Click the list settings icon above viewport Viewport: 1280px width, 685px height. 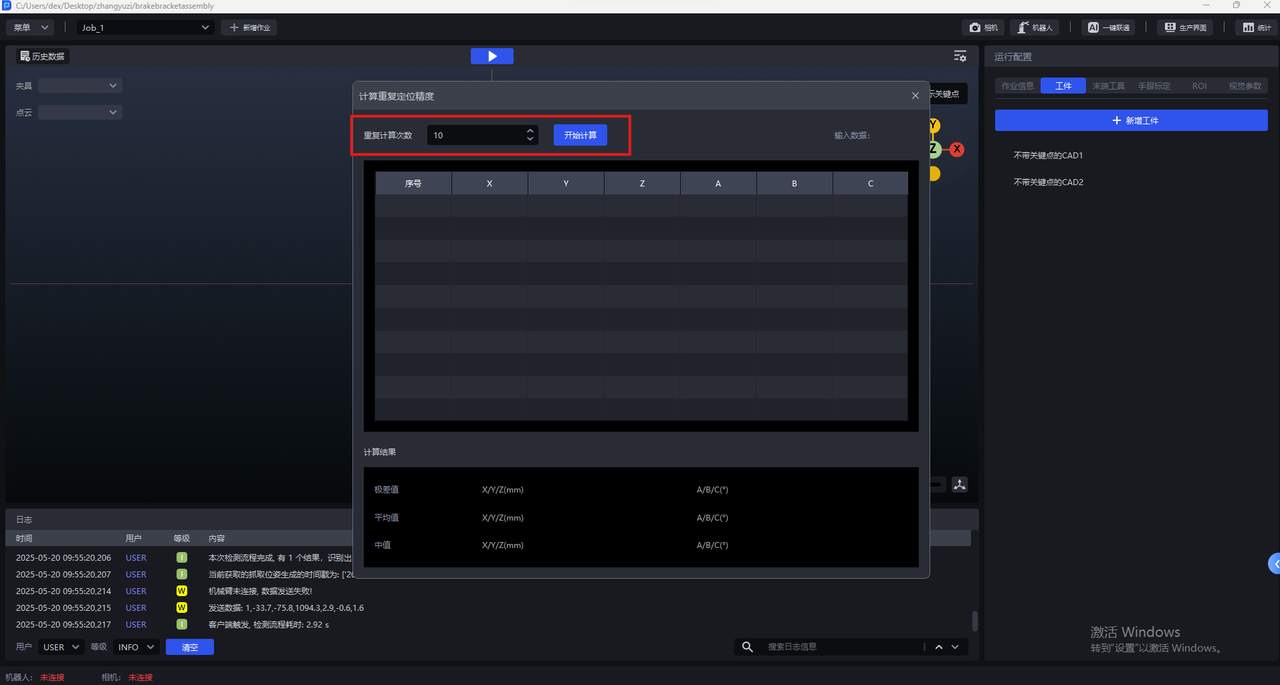pyautogui.click(x=960, y=57)
